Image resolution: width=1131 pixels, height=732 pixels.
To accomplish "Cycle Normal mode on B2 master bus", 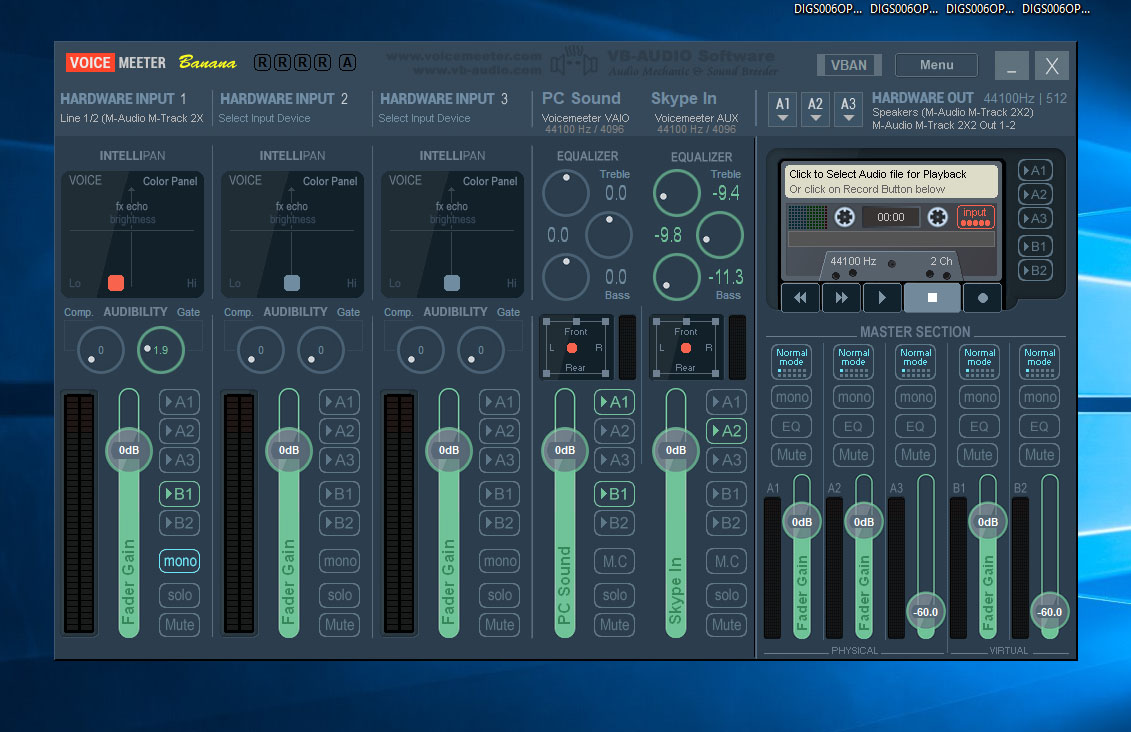I will [x=1039, y=361].
